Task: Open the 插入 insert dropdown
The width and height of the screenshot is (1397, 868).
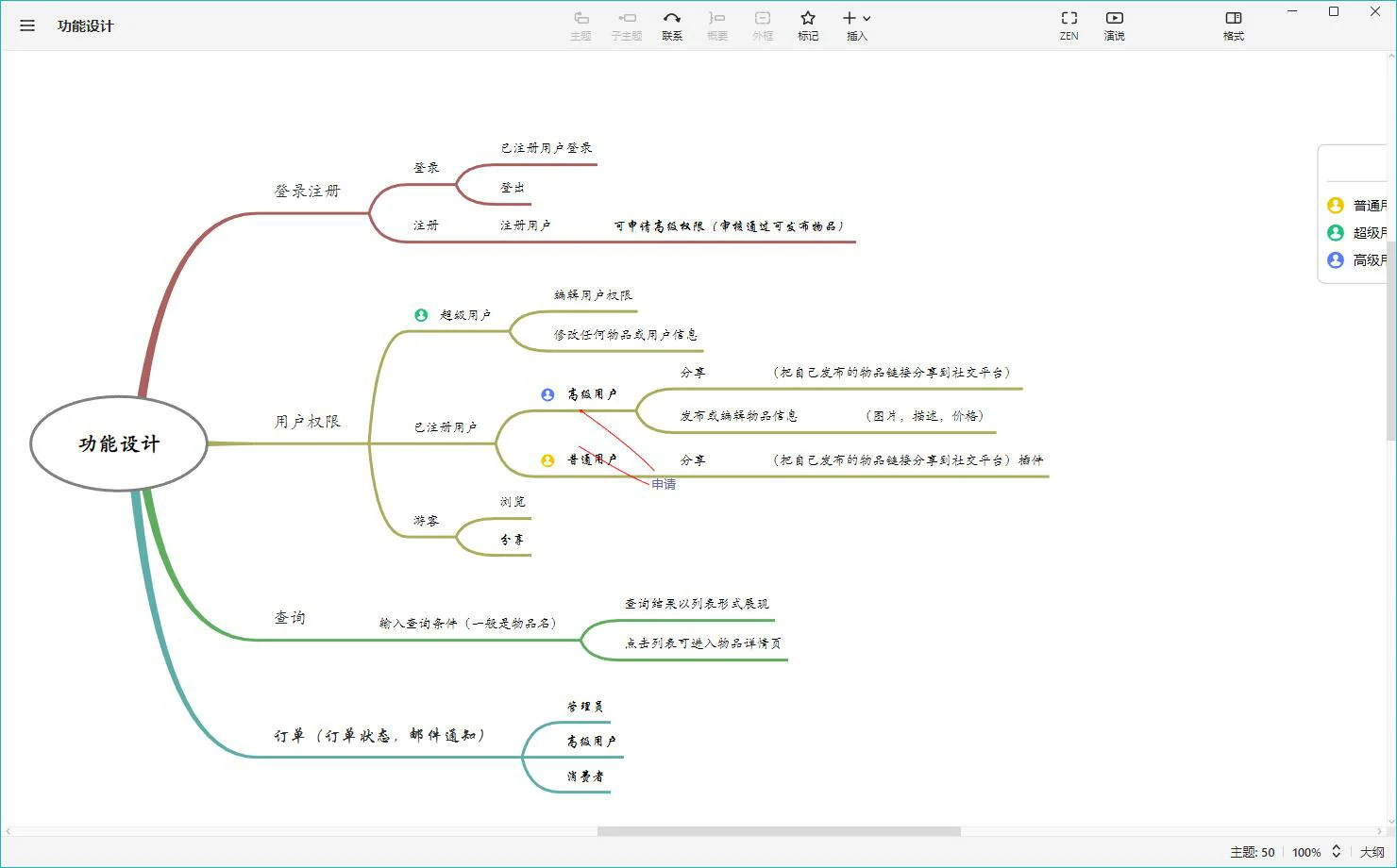Action: tap(857, 25)
